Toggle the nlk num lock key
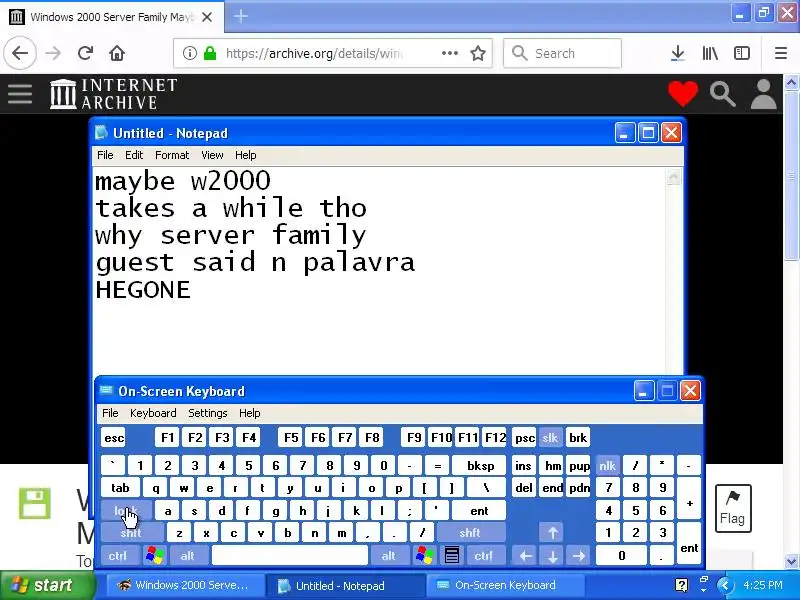This screenshot has width=800, height=600. pyautogui.click(x=607, y=465)
